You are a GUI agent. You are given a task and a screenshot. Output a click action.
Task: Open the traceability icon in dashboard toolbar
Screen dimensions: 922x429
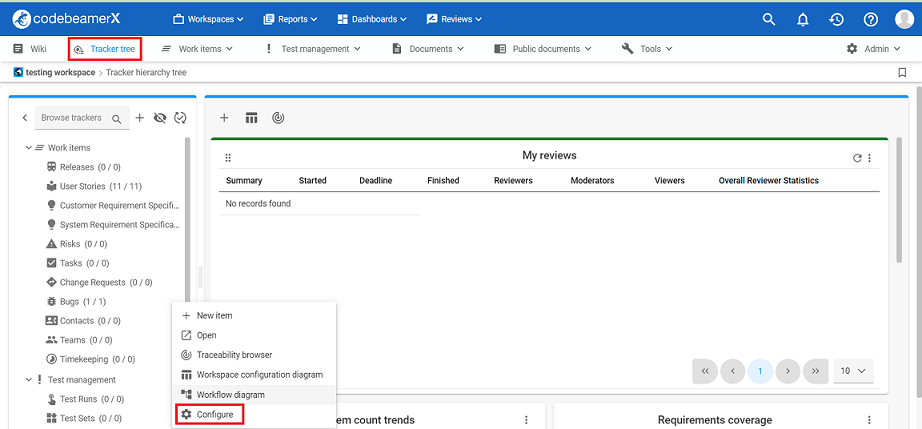tap(278, 118)
